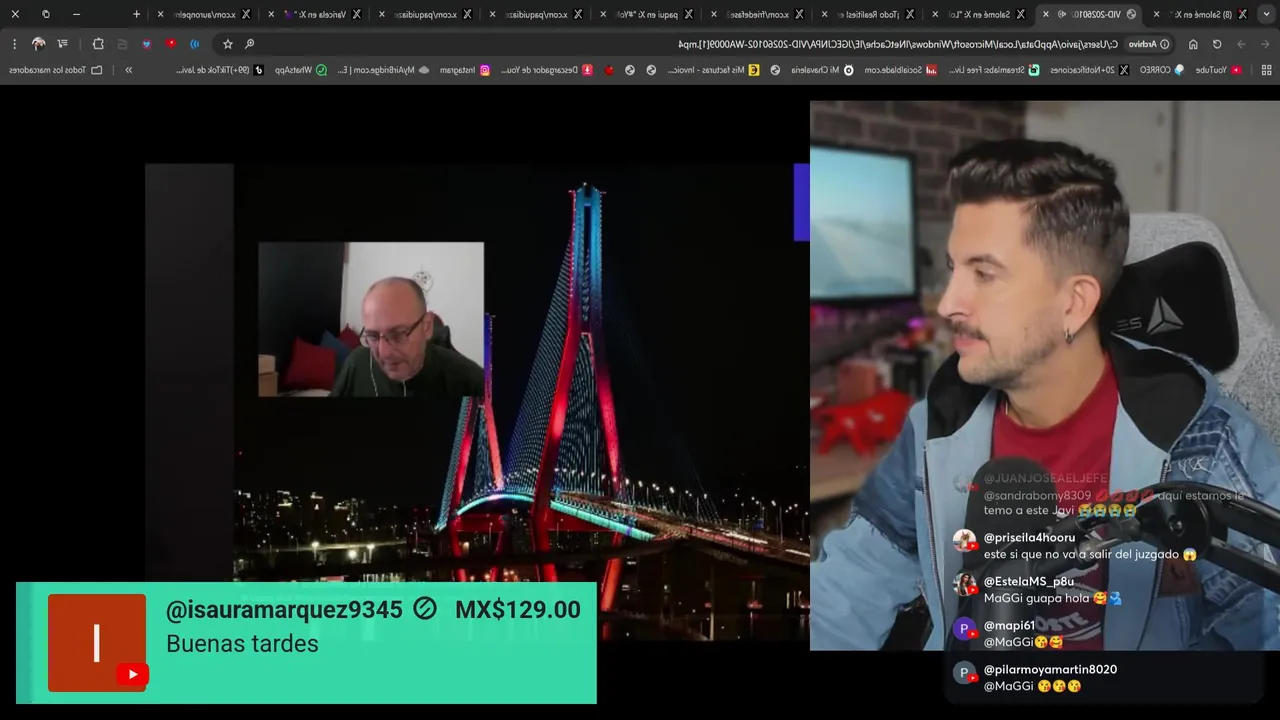The width and height of the screenshot is (1280, 720).
Task: Open a new tab with the plus button
Action: (137, 14)
